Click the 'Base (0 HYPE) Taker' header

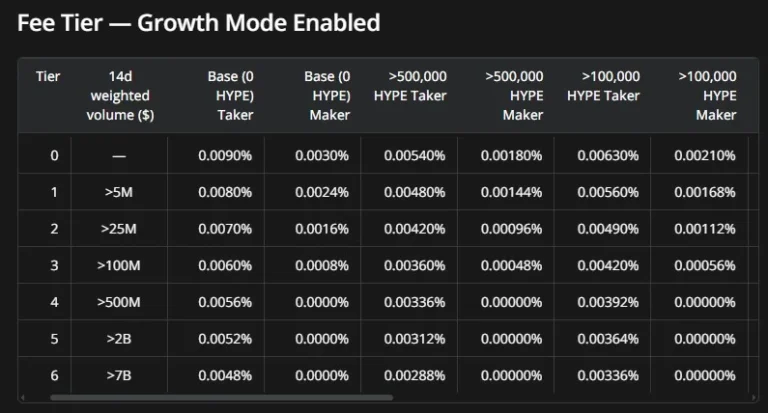[228, 96]
